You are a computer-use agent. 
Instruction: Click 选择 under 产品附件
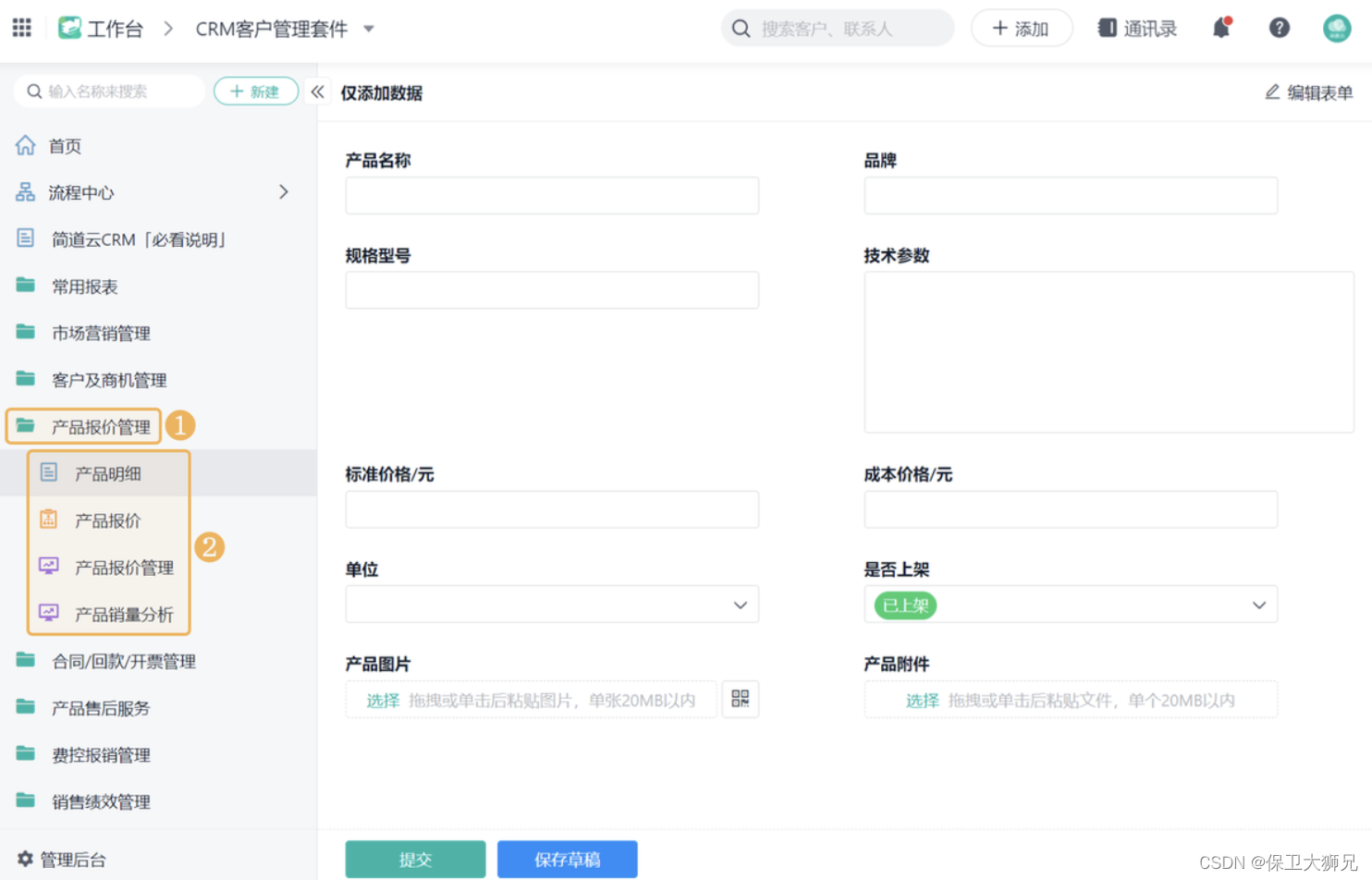[x=922, y=700]
